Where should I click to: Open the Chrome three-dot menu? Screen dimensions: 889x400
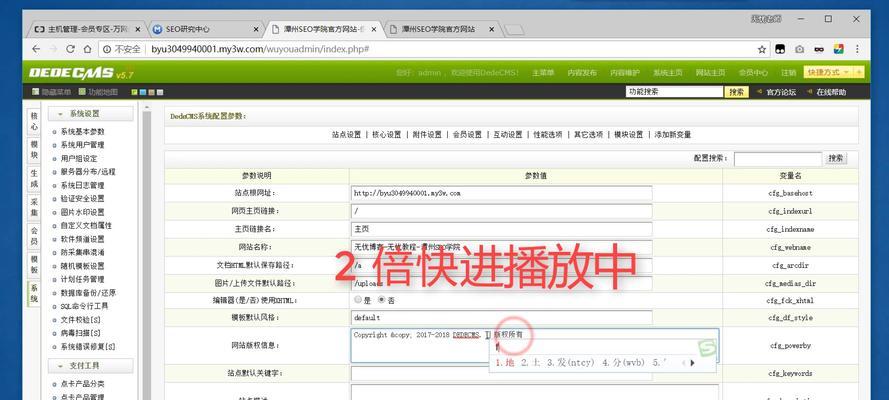[x=857, y=49]
